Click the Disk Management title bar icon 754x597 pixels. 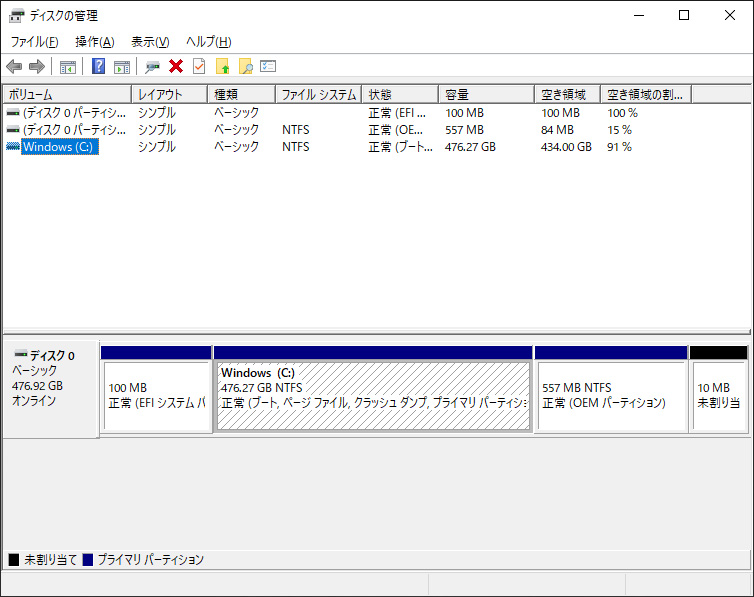[x=16, y=16]
